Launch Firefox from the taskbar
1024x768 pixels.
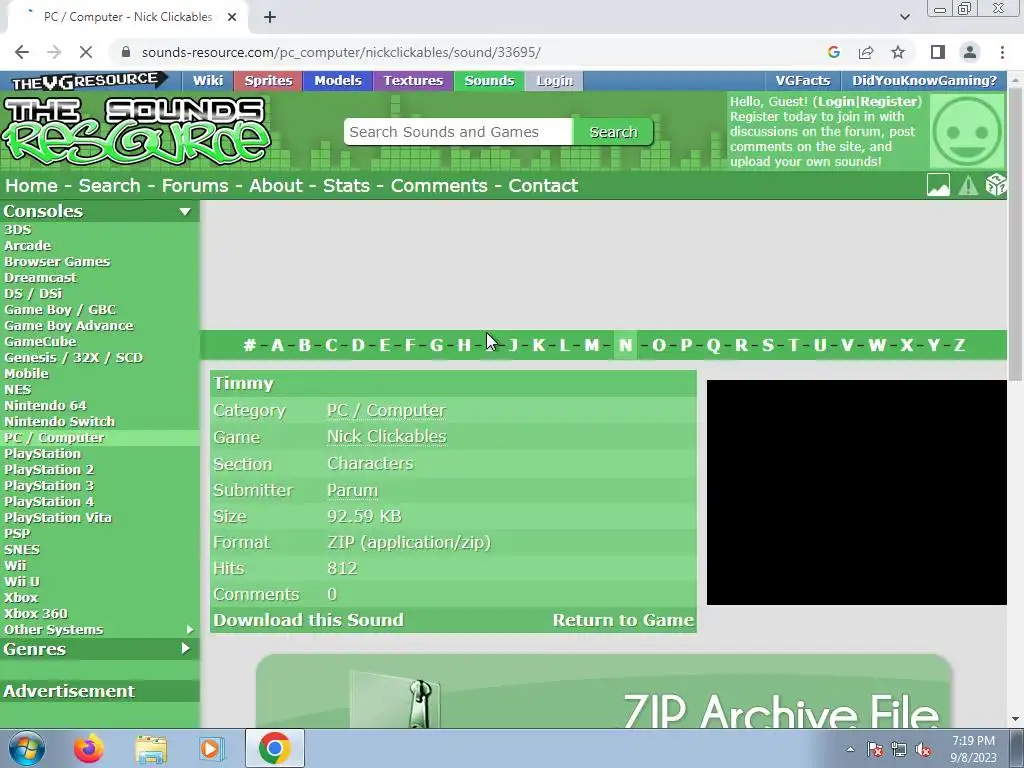click(x=88, y=748)
